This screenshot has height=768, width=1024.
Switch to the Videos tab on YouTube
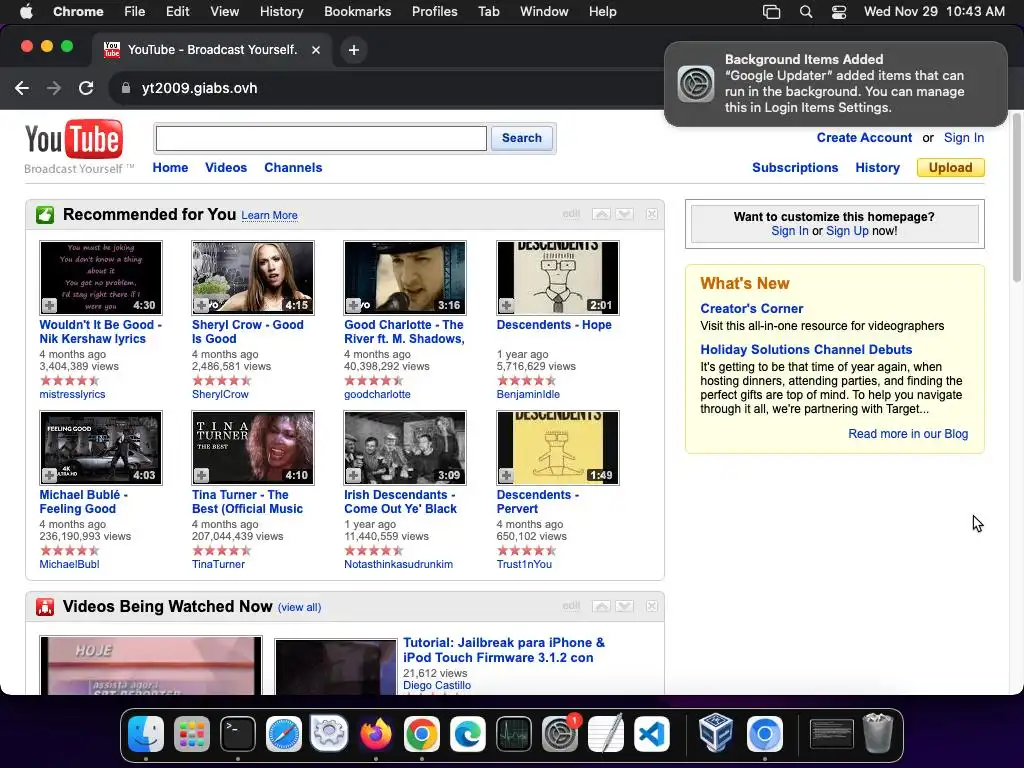coord(226,168)
